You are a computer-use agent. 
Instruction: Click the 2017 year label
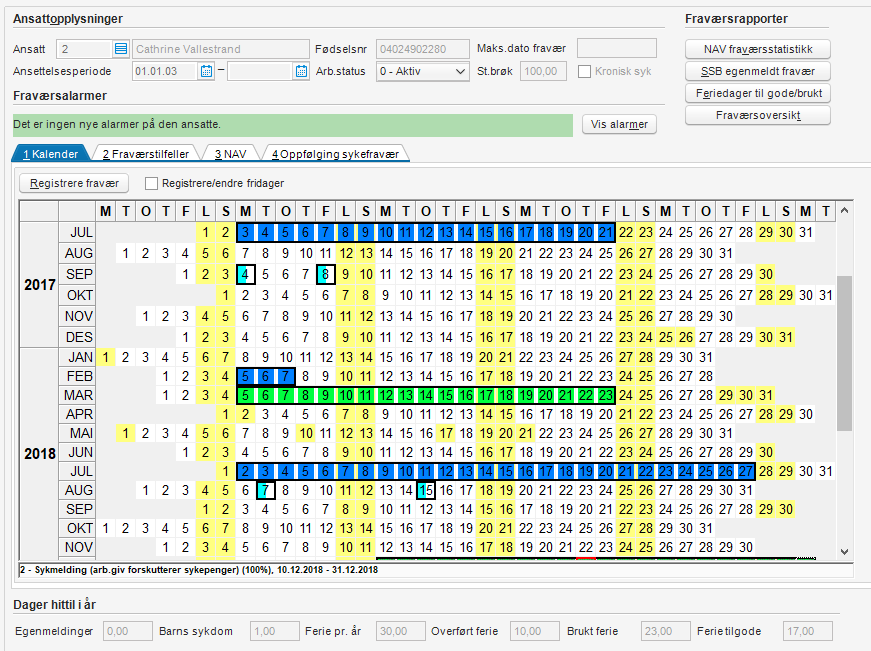(x=39, y=285)
